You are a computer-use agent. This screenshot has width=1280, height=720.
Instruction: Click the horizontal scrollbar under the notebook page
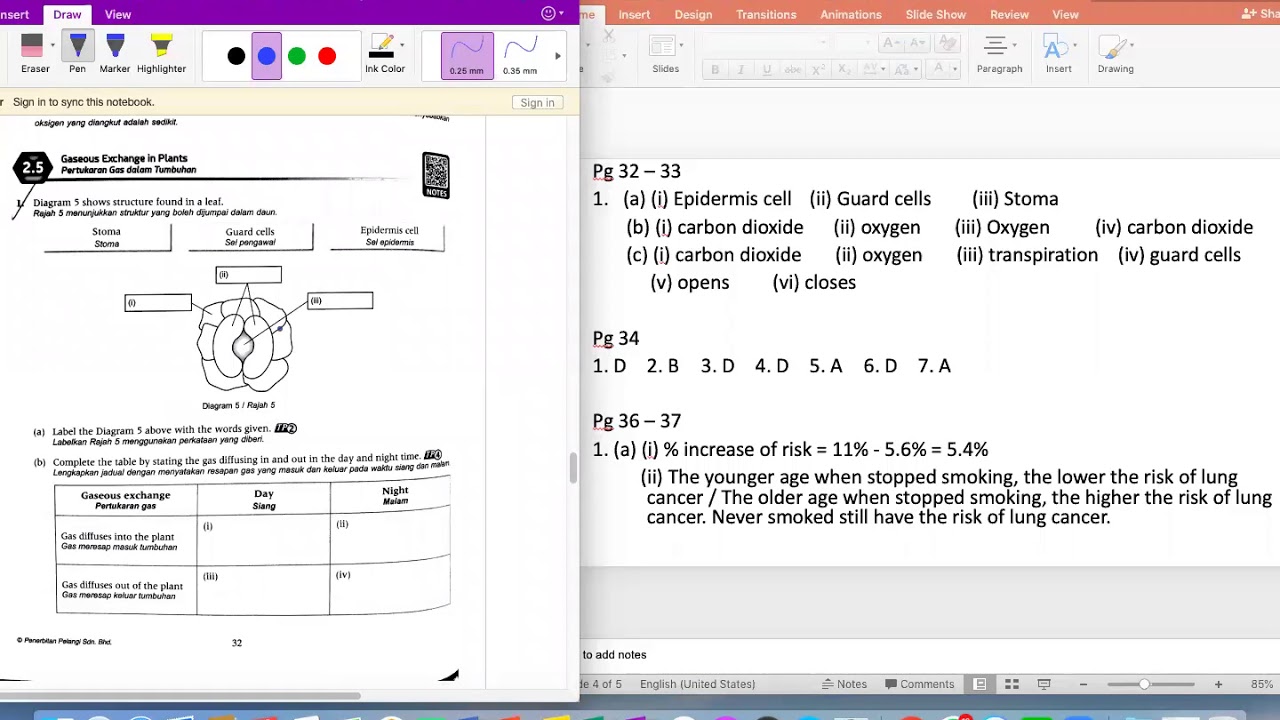180,694
